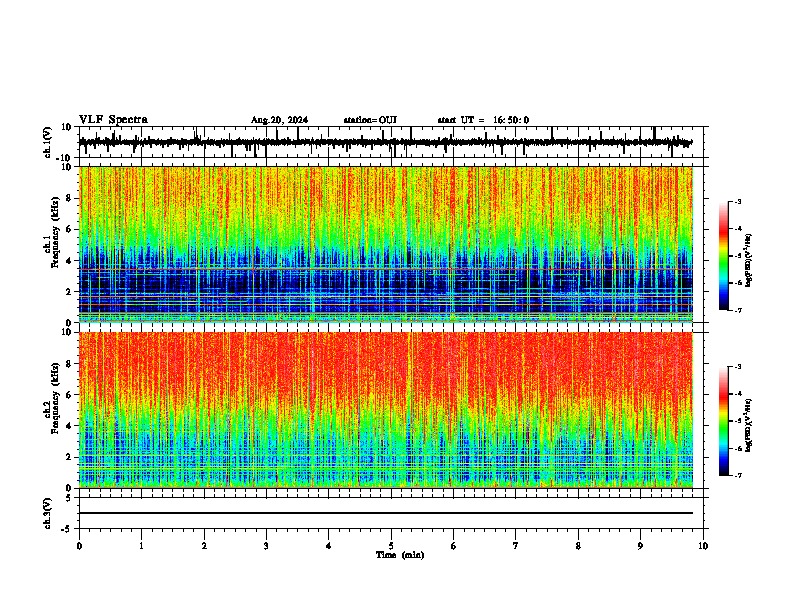
Task: Click the "station=OUI" header label
Action: point(370,120)
